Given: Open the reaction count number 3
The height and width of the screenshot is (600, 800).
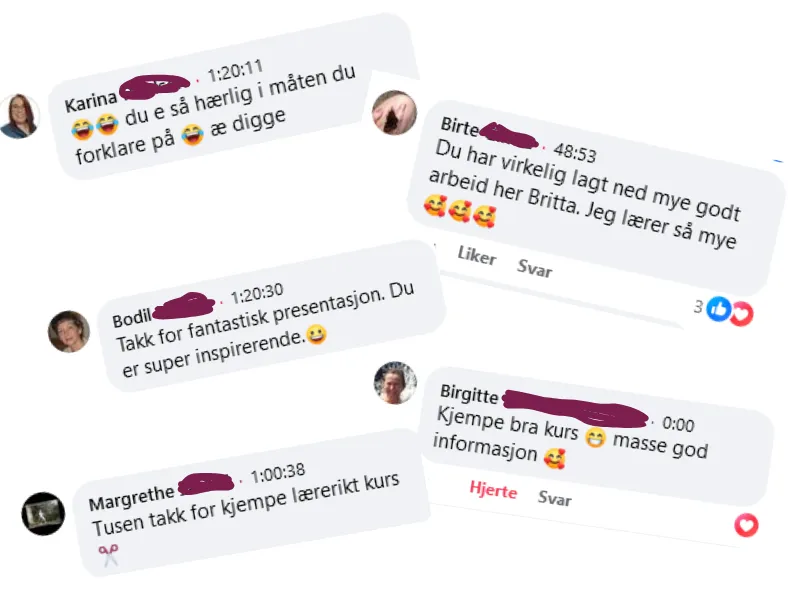Looking at the screenshot, I should pos(698,306).
